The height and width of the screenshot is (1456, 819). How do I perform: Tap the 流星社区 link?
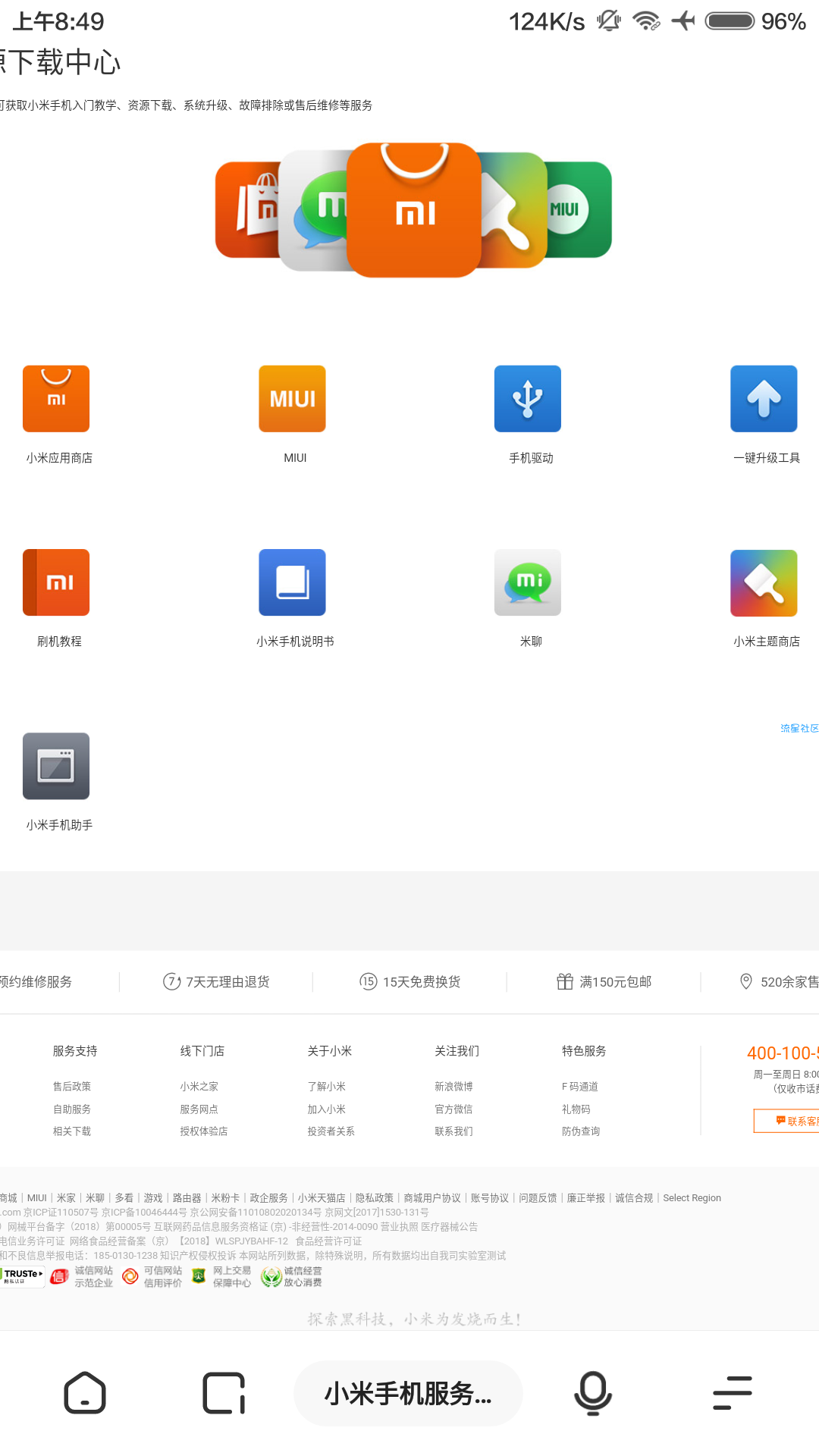click(x=799, y=728)
